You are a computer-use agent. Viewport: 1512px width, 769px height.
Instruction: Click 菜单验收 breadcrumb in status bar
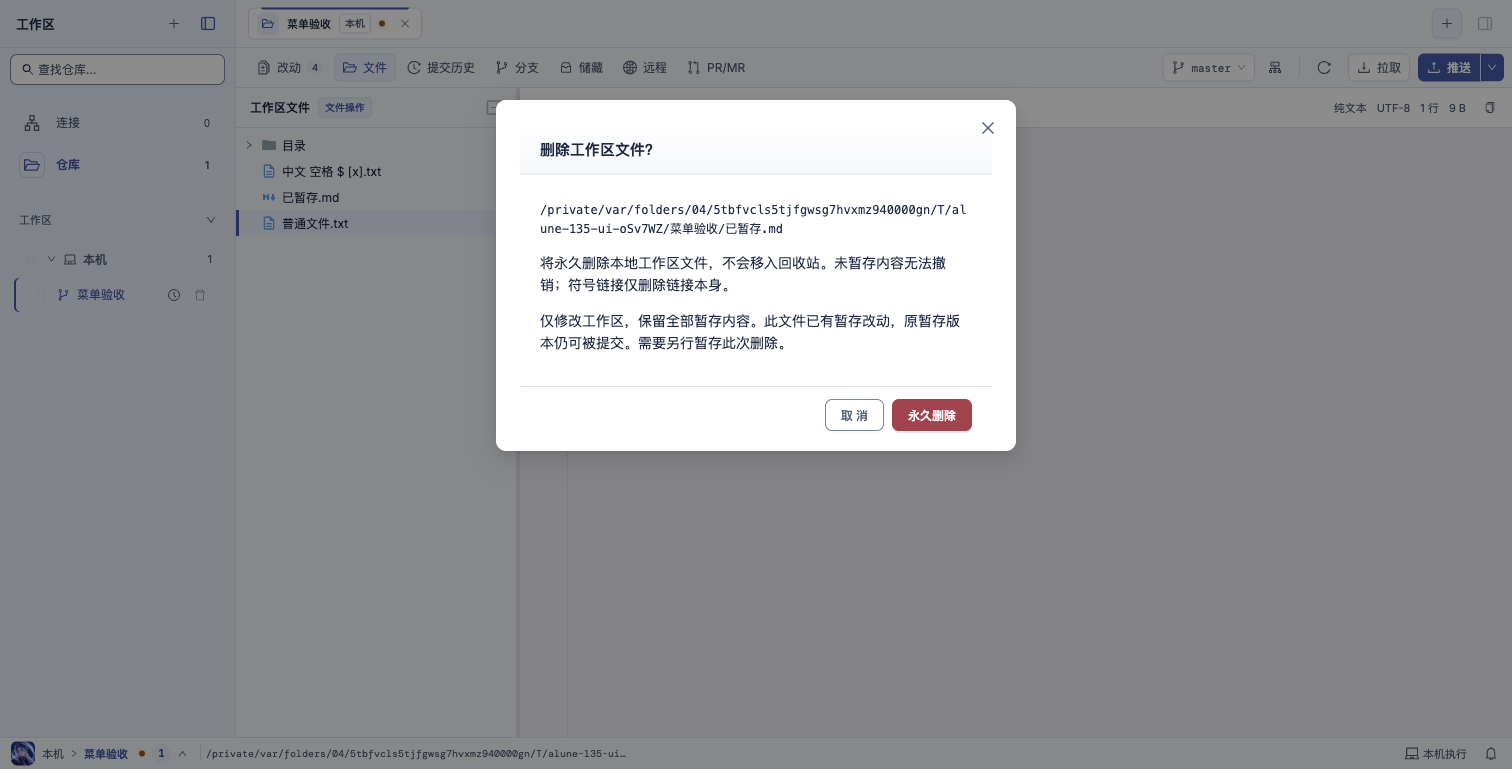point(106,754)
